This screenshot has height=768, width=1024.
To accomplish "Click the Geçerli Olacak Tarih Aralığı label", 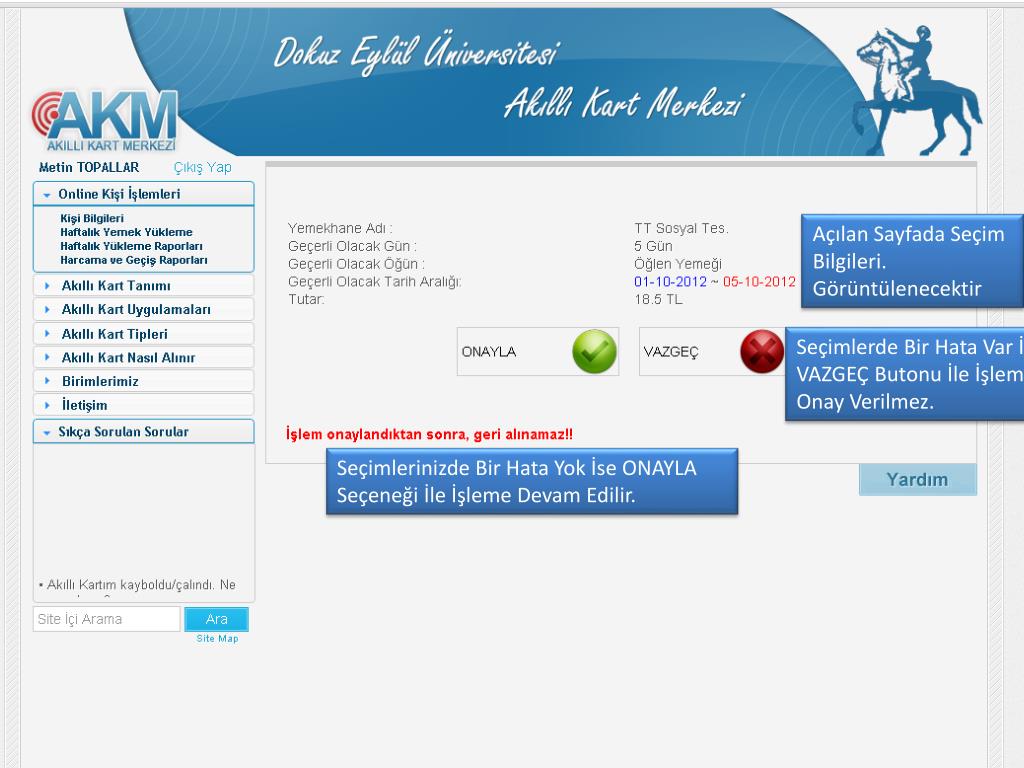I will coord(375,281).
